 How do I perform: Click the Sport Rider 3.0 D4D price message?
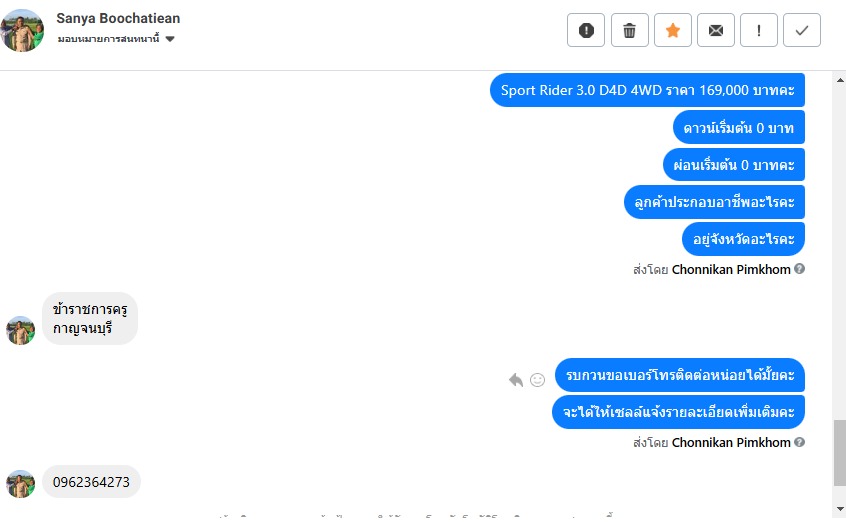tap(647, 90)
